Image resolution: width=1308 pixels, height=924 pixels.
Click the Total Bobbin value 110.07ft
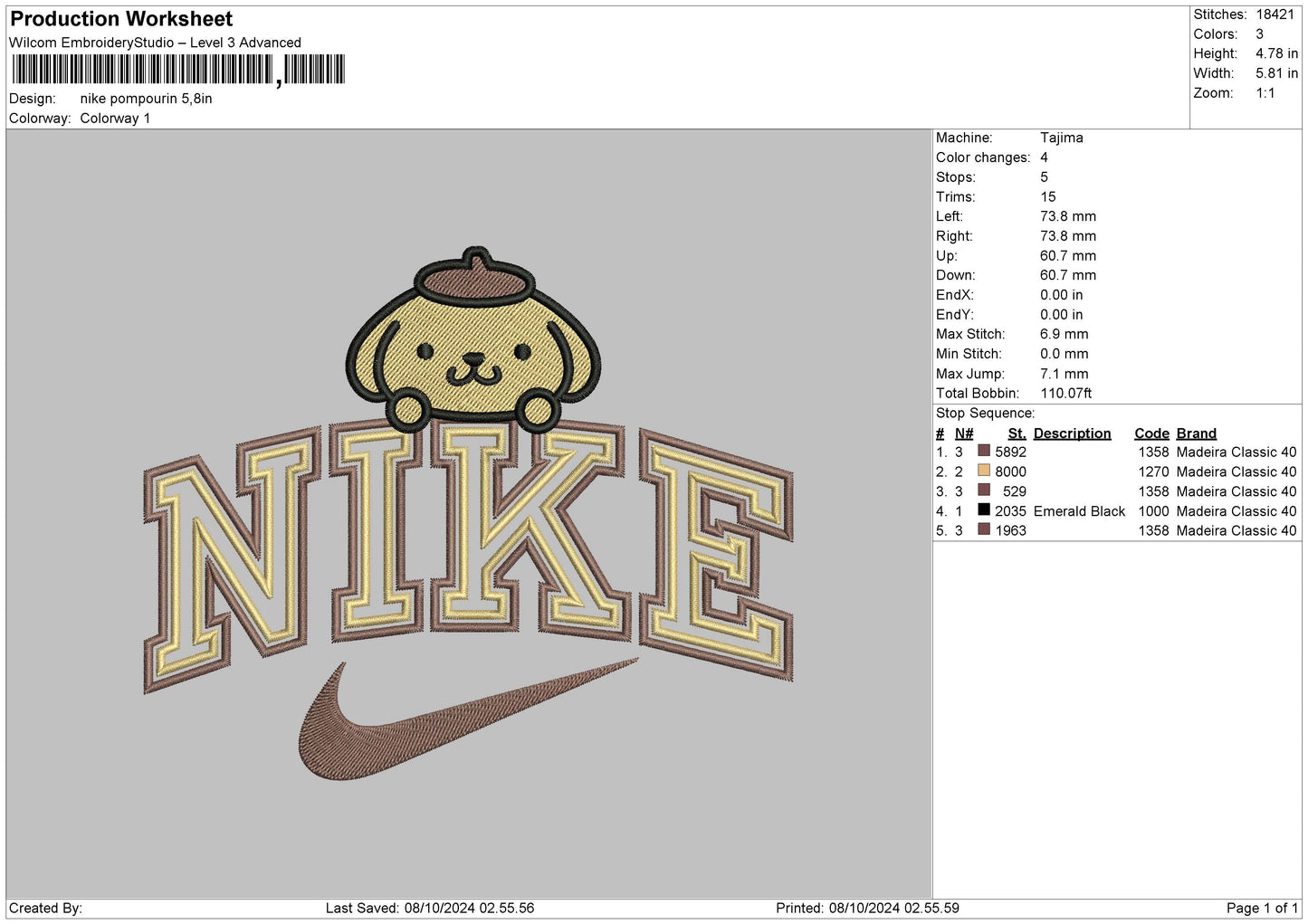coord(1066,394)
